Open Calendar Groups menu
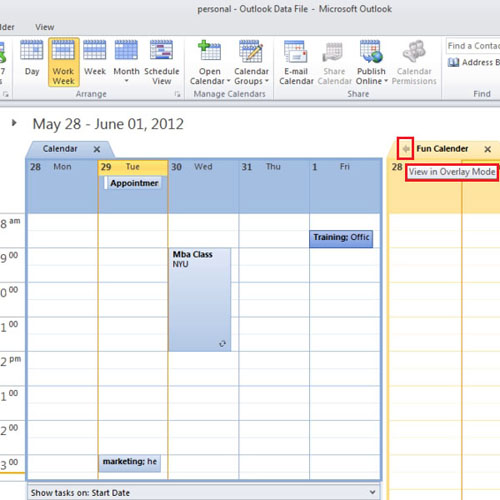 pyautogui.click(x=251, y=62)
